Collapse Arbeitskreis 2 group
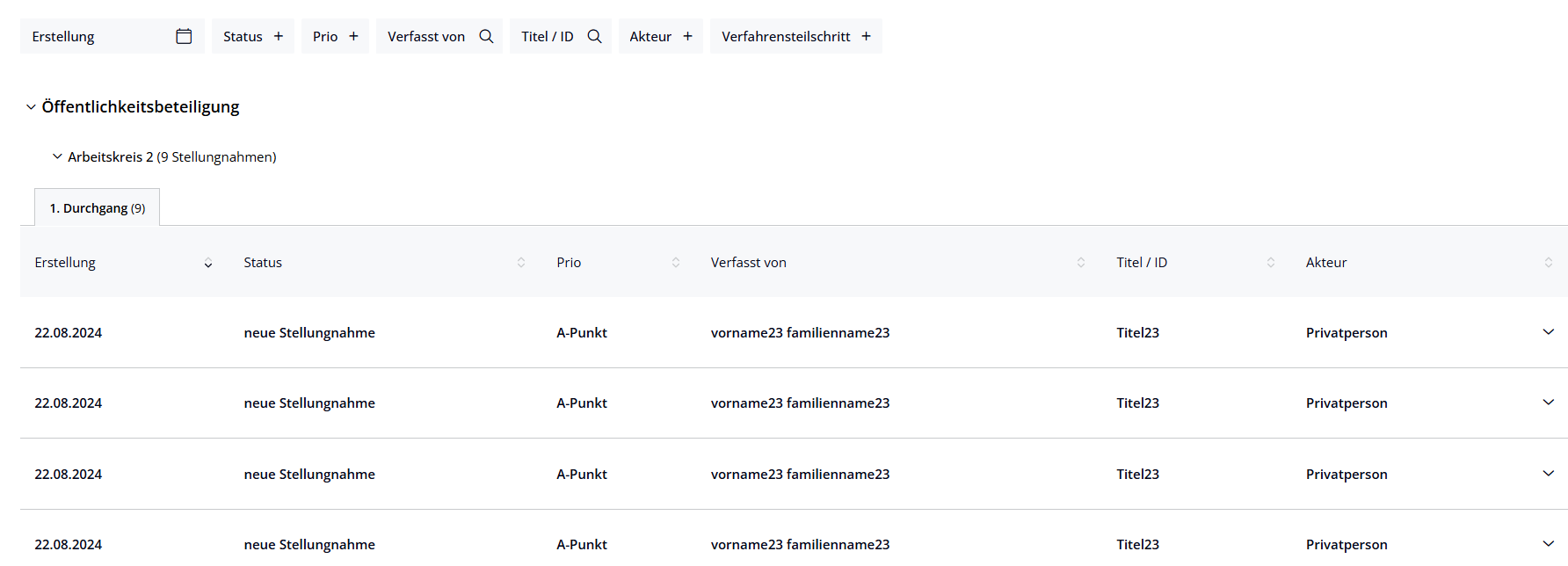Viewport: 1568px width, 566px height. pyautogui.click(x=57, y=156)
